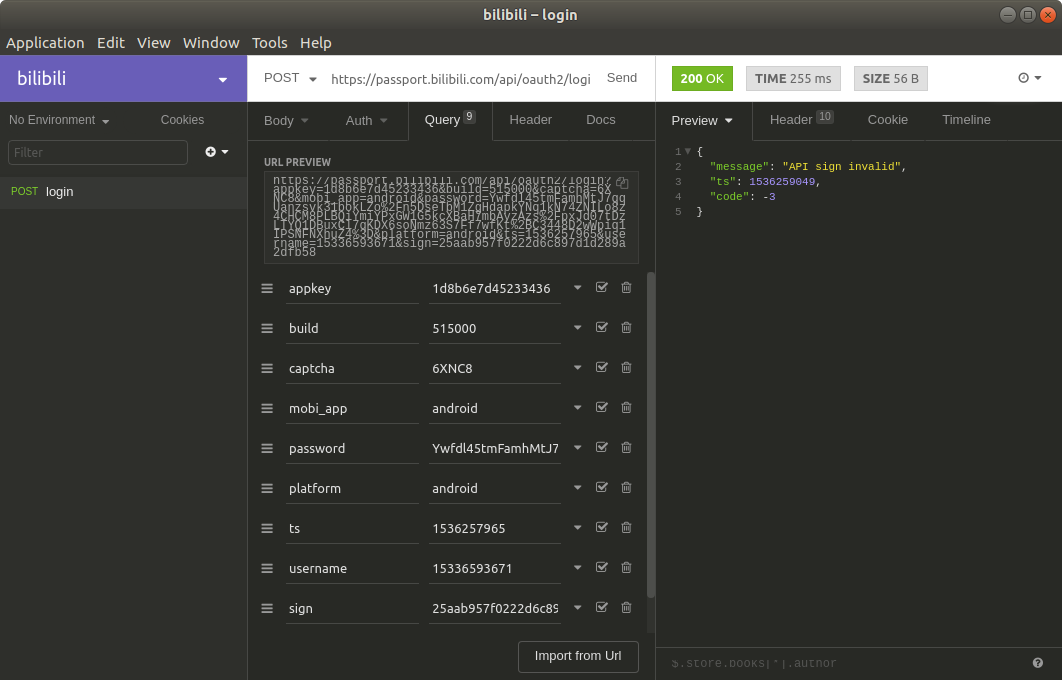The width and height of the screenshot is (1062, 680).
Task: Click the drag handle of ts row
Action: [x=267, y=528]
